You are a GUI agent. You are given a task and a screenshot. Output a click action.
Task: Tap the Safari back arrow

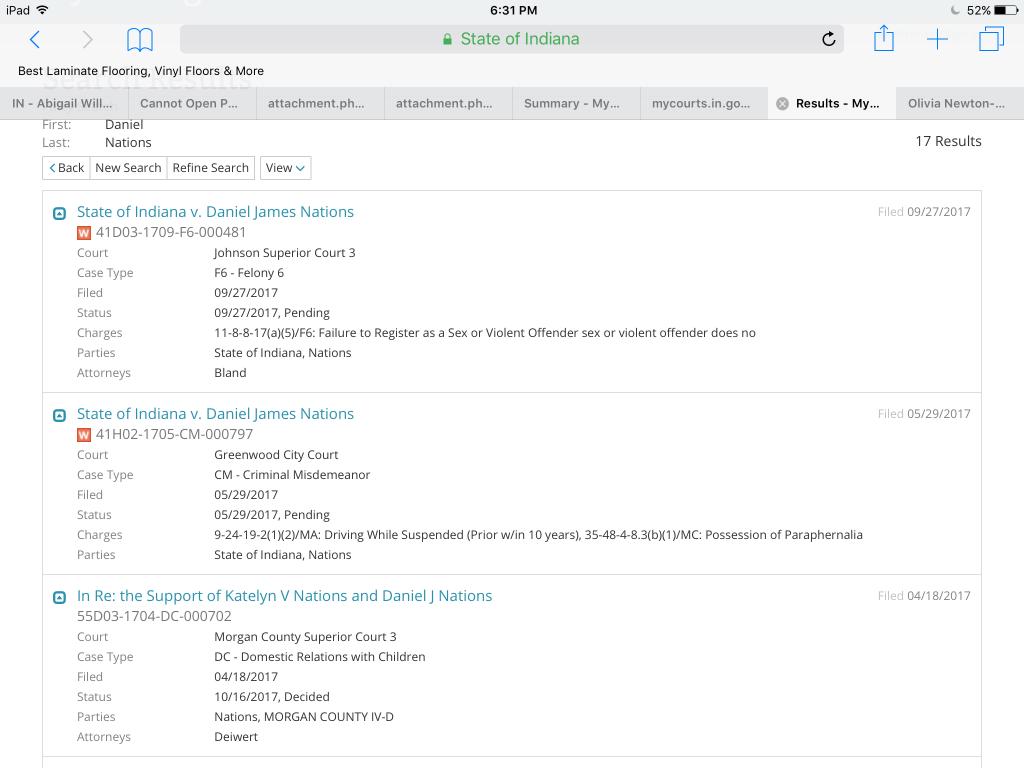(x=35, y=39)
